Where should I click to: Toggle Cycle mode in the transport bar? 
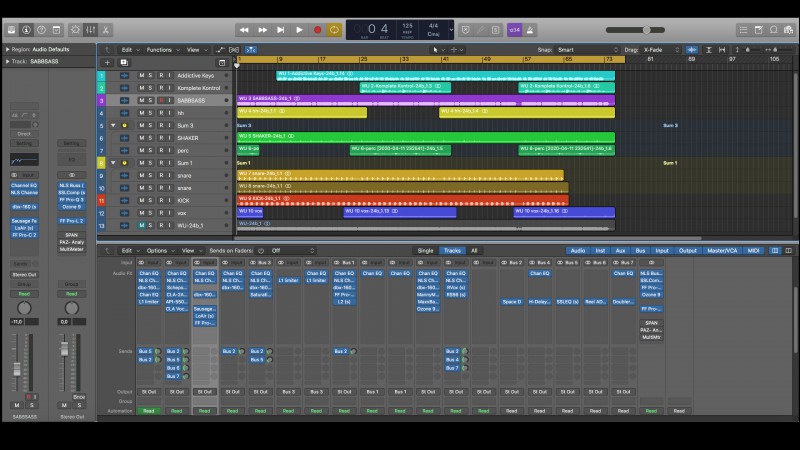(334, 30)
